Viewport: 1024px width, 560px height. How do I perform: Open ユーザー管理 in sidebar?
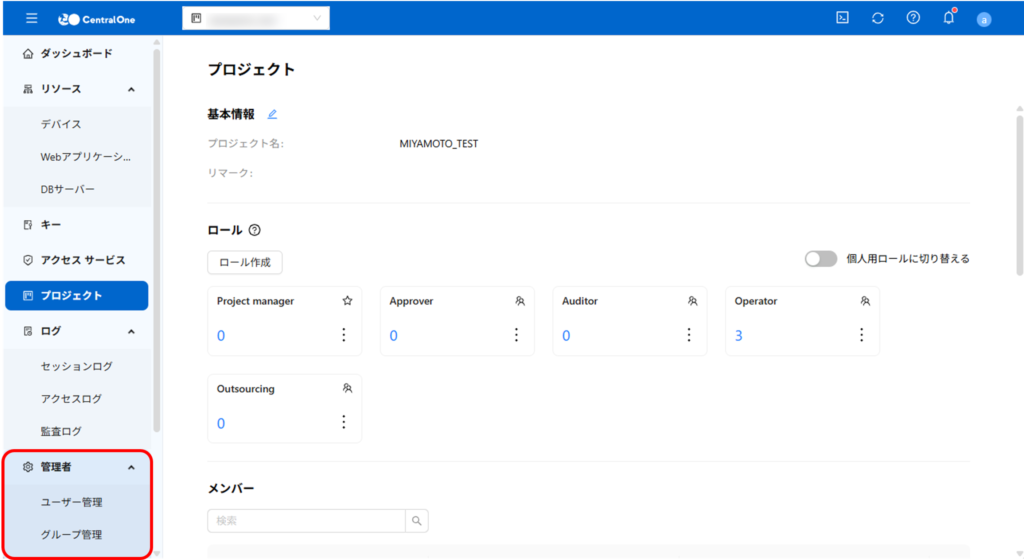coord(71,502)
